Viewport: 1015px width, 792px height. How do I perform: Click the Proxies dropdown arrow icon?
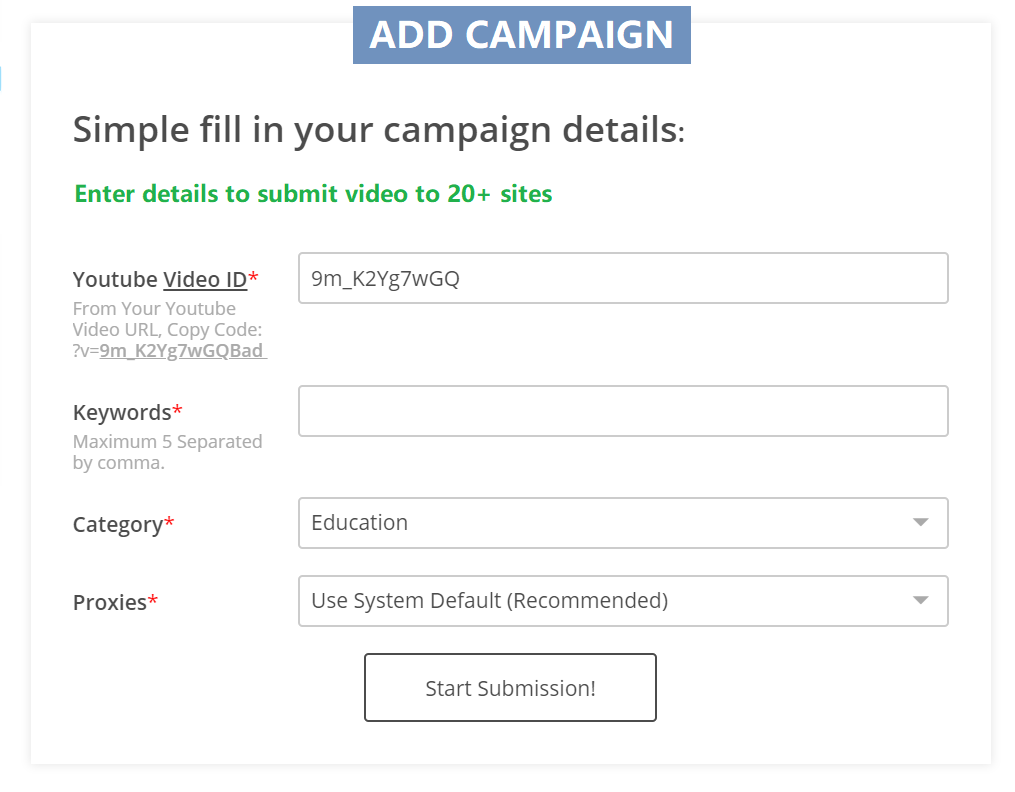point(921,601)
